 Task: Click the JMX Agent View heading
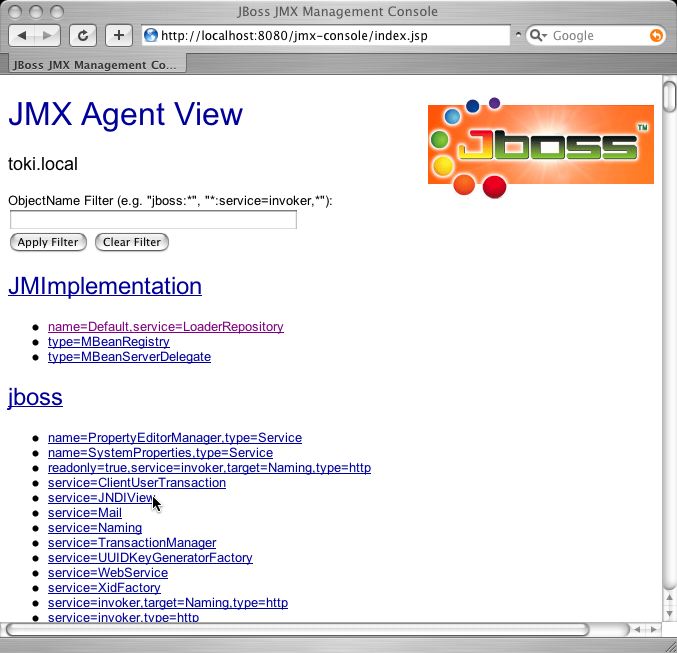(125, 114)
